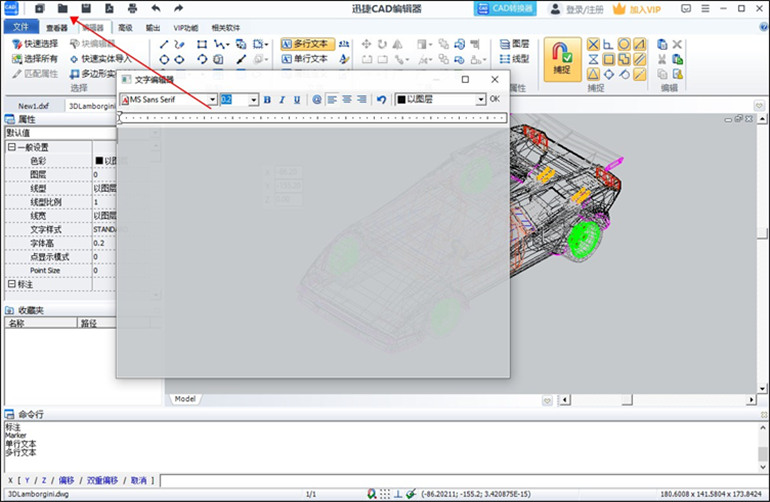
Task: Collapse the 标注 section in properties panel
Action: click(12, 284)
